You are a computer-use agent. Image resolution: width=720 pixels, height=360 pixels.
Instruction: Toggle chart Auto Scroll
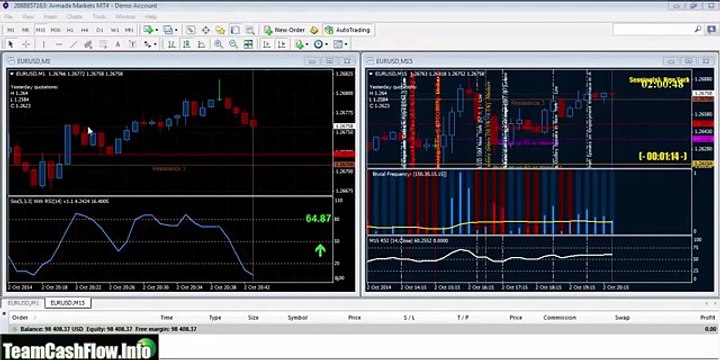pyautogui.click(x=267, y=45)
